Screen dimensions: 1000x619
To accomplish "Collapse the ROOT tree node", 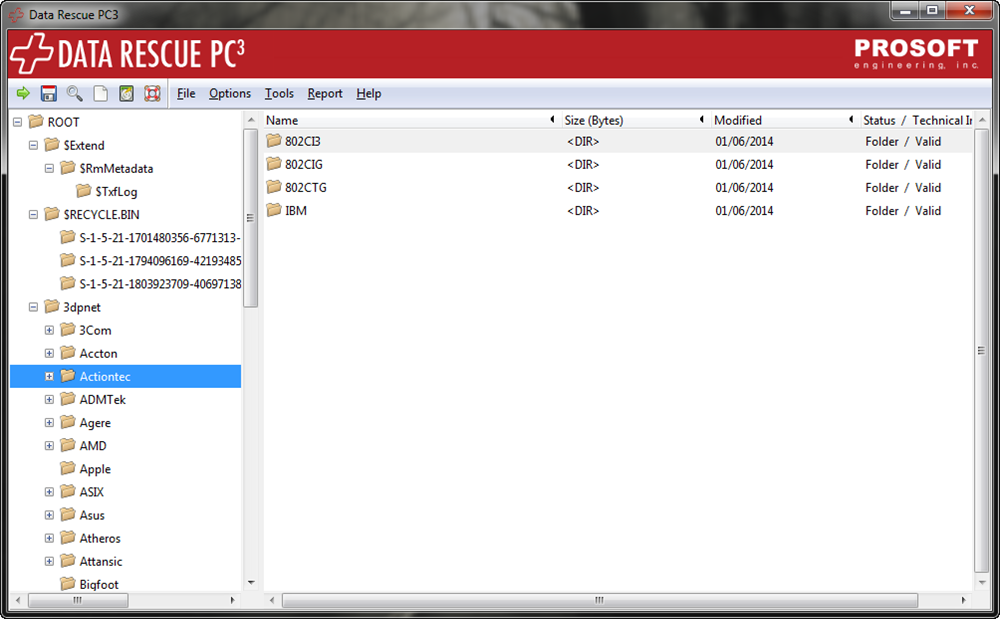I will coord(18,122).
